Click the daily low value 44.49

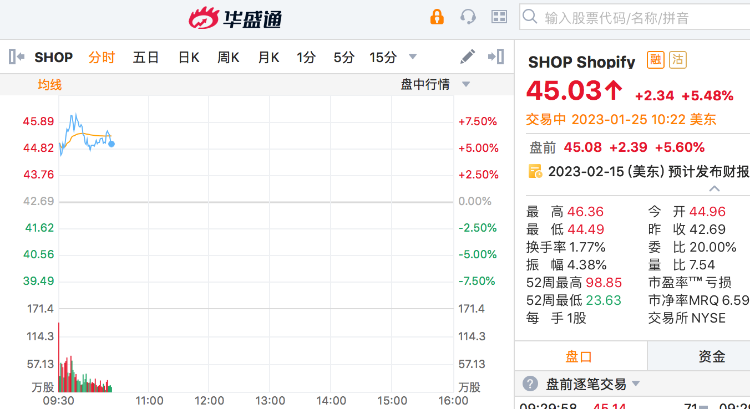tap(586, 229)
